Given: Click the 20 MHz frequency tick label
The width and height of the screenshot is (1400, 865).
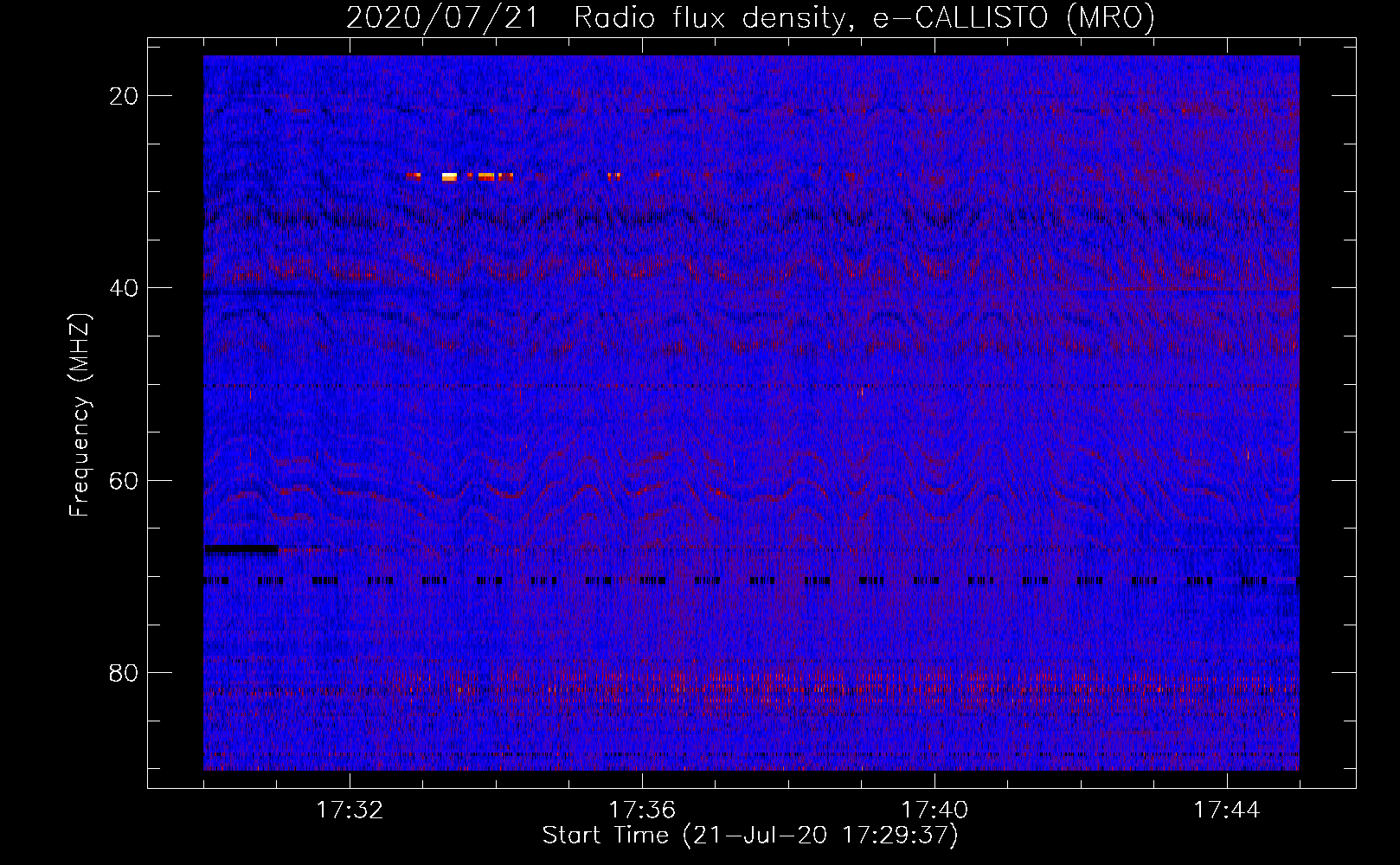Looking at the screenshot, I should point(125,95).
